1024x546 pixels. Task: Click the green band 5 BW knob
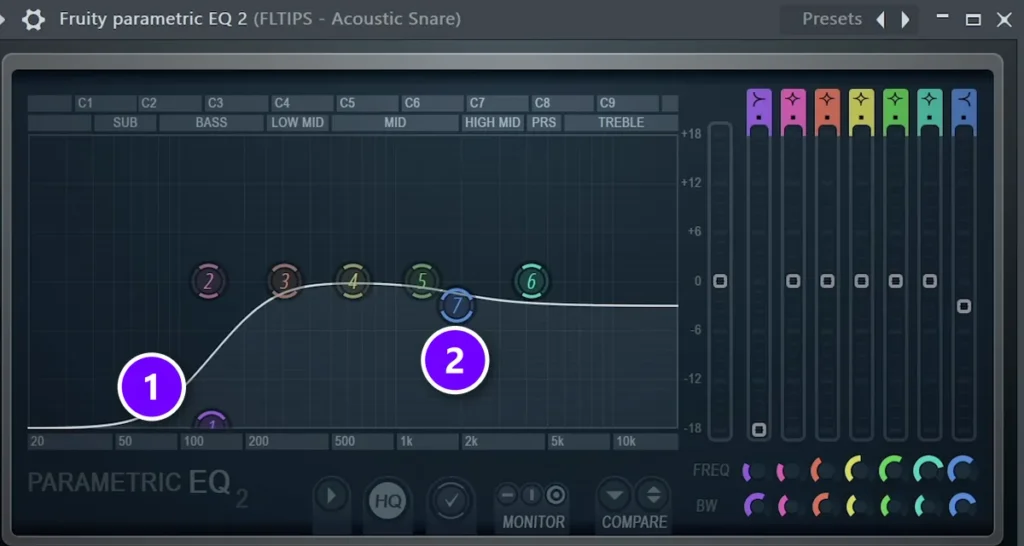click(x=893, y=506)
